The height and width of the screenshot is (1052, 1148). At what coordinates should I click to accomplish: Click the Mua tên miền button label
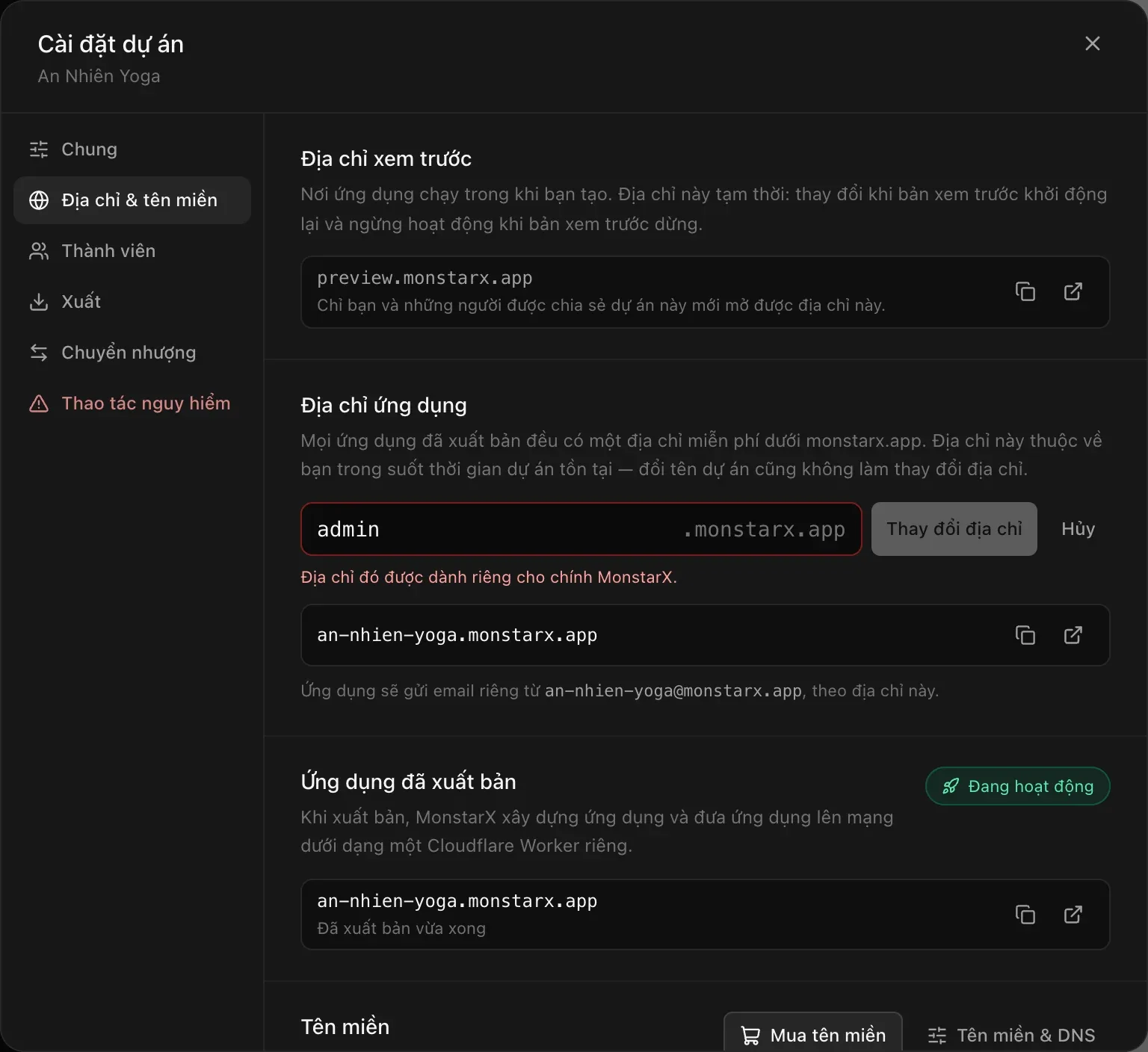(828, 1036)
